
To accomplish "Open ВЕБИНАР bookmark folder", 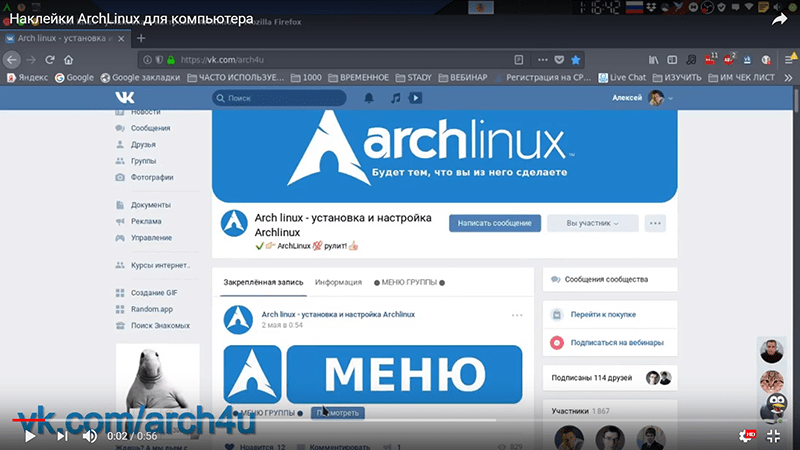I will (x=463, y=78).
